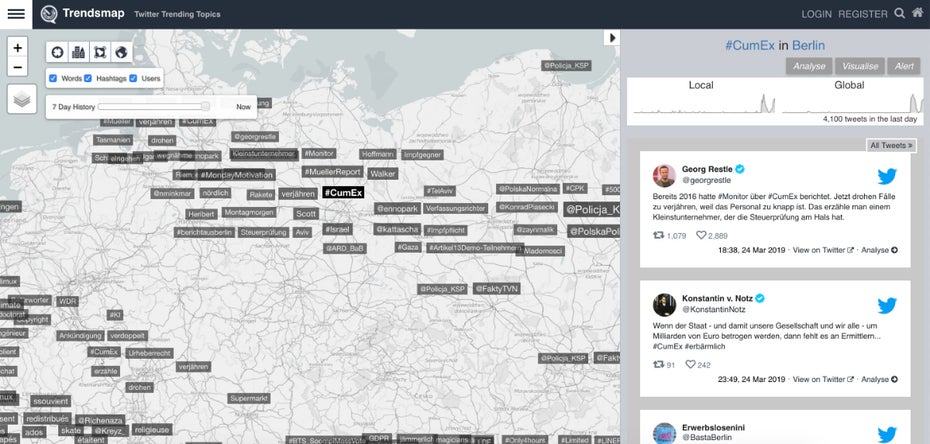Click the cities buildings icon
Image resolution: width=930 pixels, height=444 pixels.
(x=78, y=52)
